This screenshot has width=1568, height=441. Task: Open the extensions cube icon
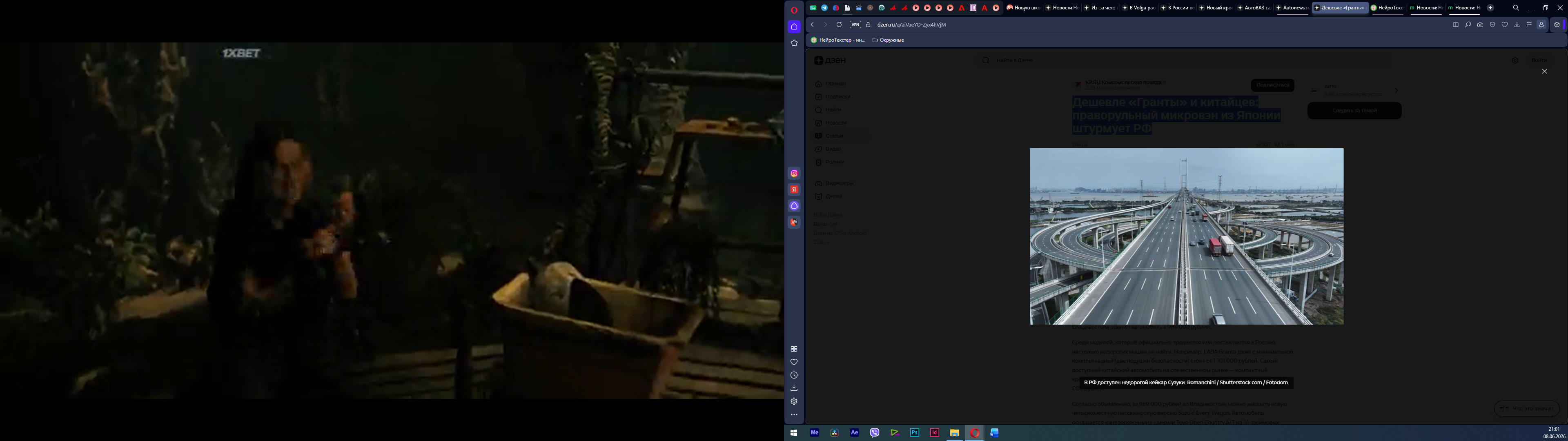(1557, 25)
